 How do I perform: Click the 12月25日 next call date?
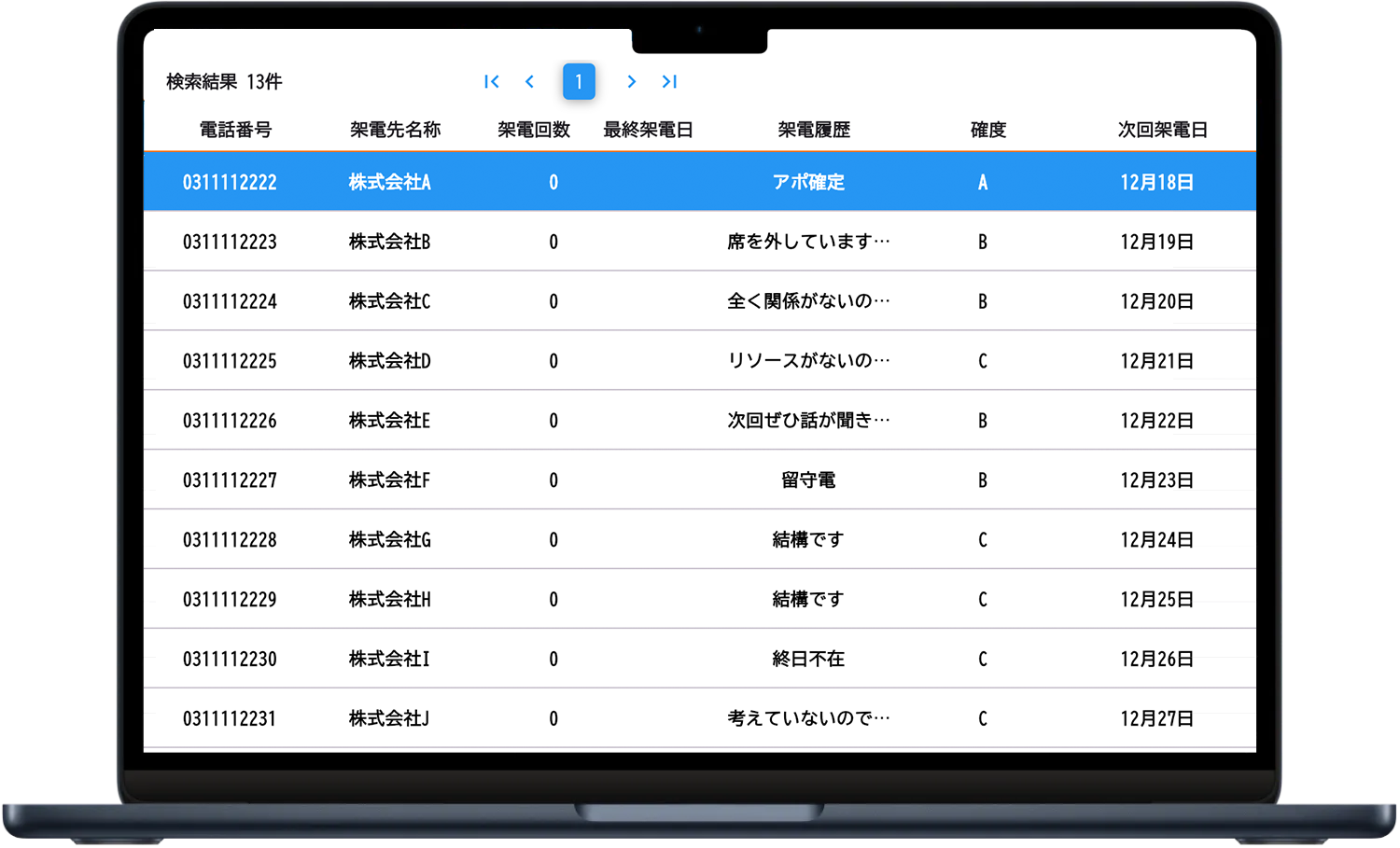(x=1157, y=601)
